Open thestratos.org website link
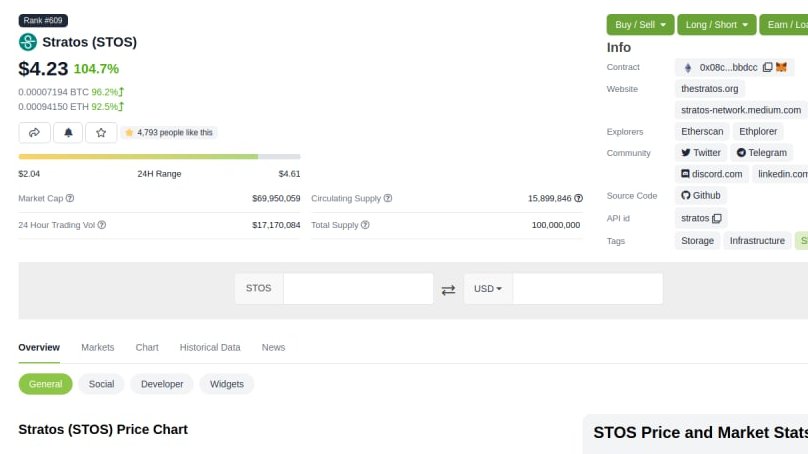This screenshot has width=808, height=454. (710, 89)
